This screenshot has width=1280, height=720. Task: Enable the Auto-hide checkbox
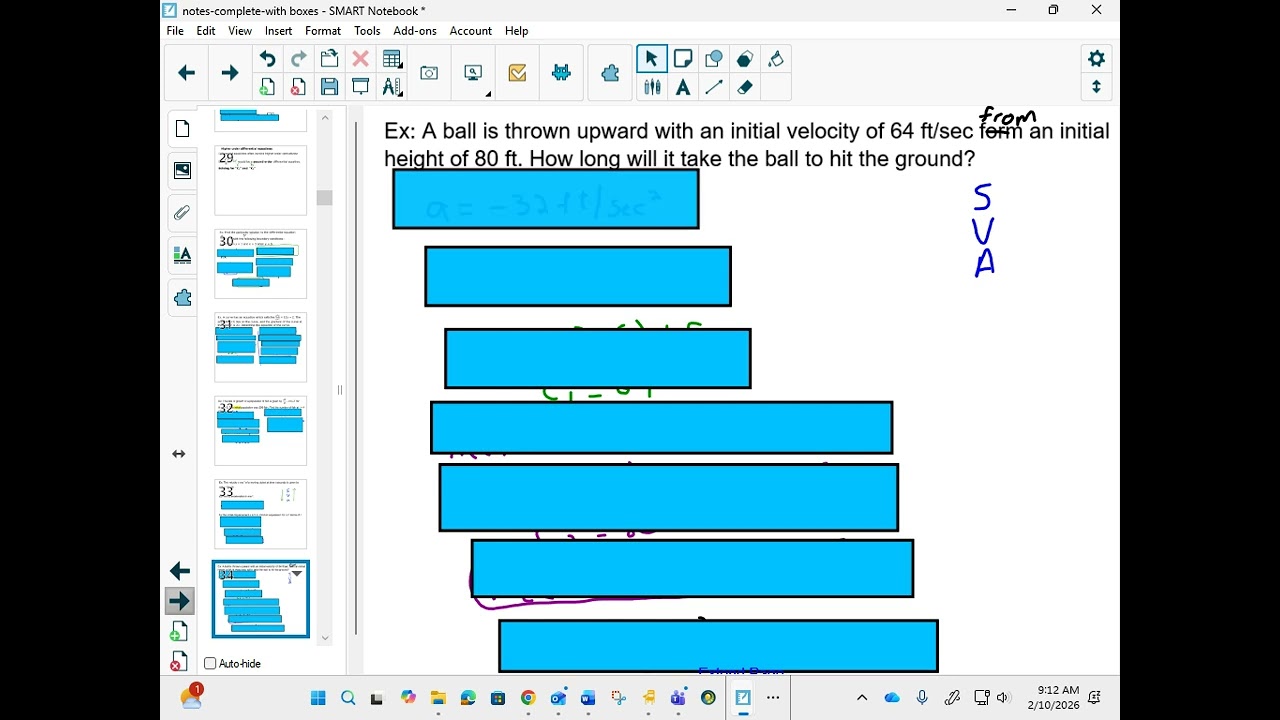(210, 664)
